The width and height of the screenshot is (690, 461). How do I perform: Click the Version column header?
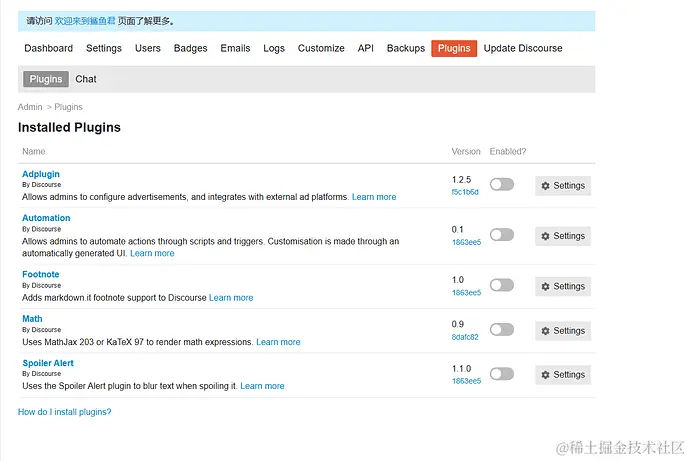pyautogui.click(x=466, y=151)
